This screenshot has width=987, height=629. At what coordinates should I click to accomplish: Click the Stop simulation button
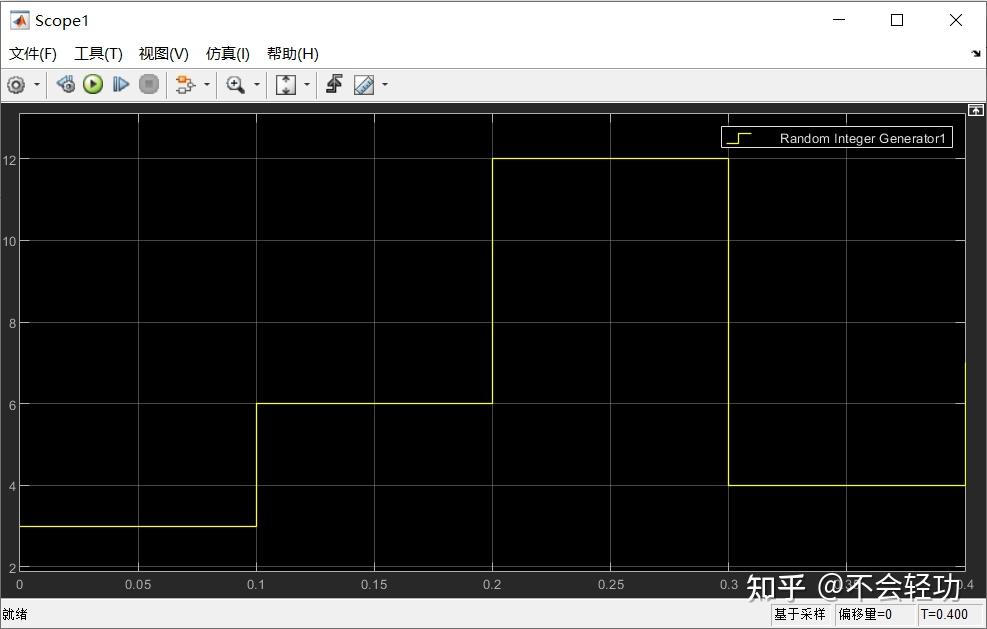(x=149, y=84)
